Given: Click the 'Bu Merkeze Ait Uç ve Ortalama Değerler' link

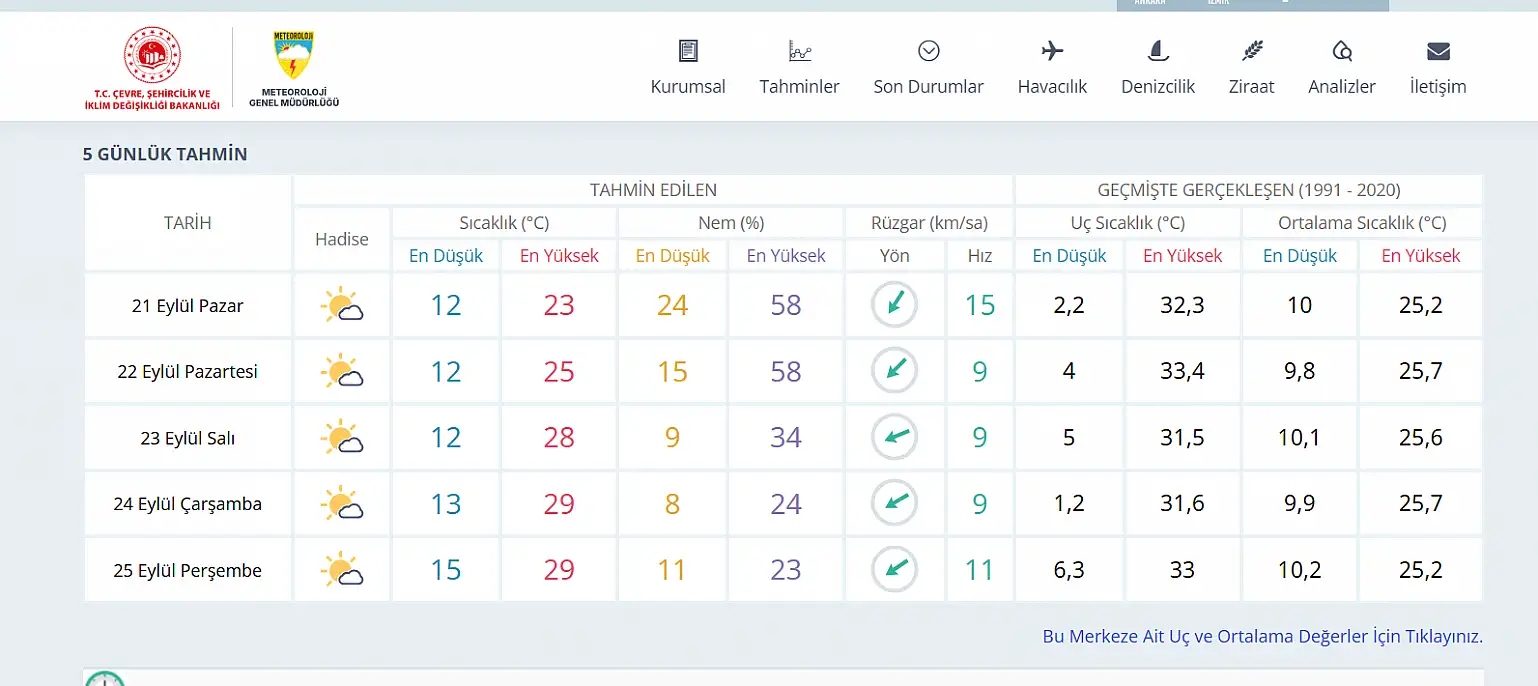Looking at the screenshot, I should point(1262,636).
